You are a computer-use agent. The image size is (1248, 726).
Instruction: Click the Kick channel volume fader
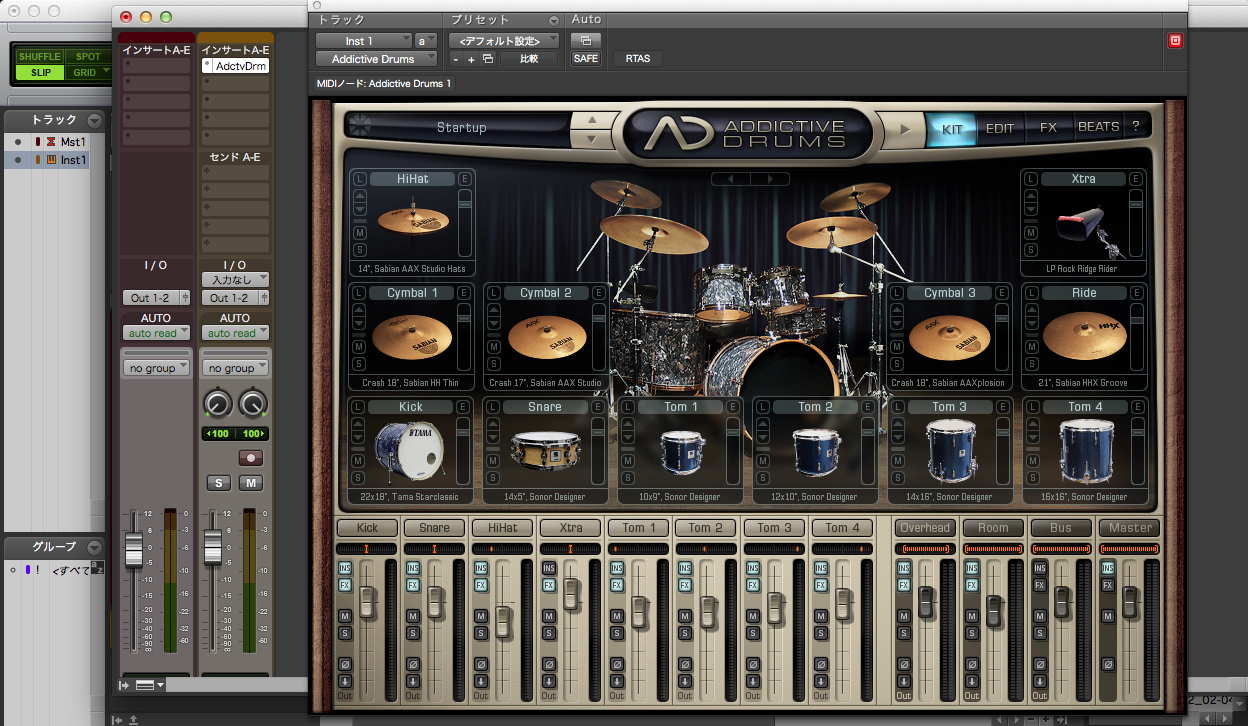pyautogui.click(x=367, y=601)
